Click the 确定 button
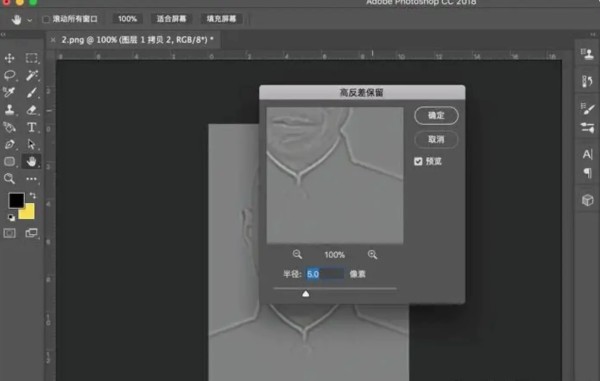Viewport: 600px width, 381px height. tap(436, 115)
